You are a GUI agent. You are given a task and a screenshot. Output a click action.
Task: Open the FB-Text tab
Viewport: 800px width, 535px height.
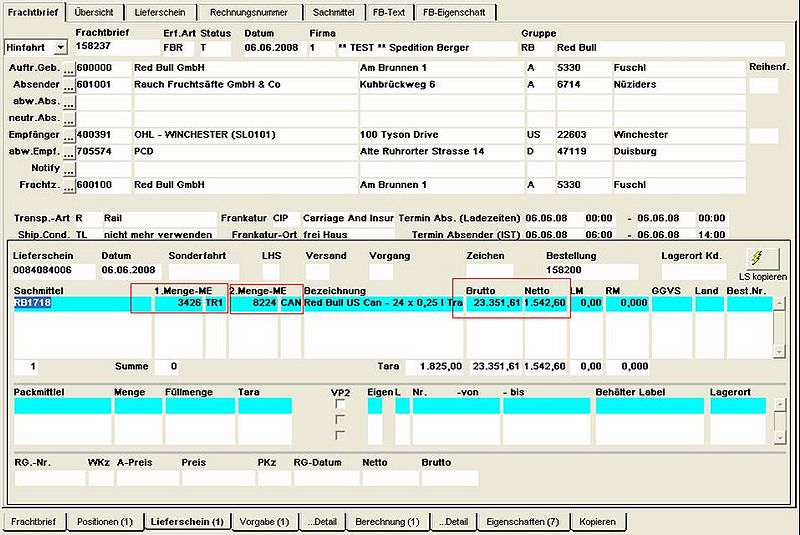[389, 12]
